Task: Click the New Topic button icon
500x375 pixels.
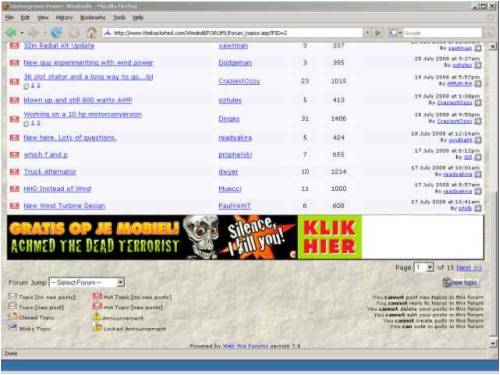Action: click(461, 282)
